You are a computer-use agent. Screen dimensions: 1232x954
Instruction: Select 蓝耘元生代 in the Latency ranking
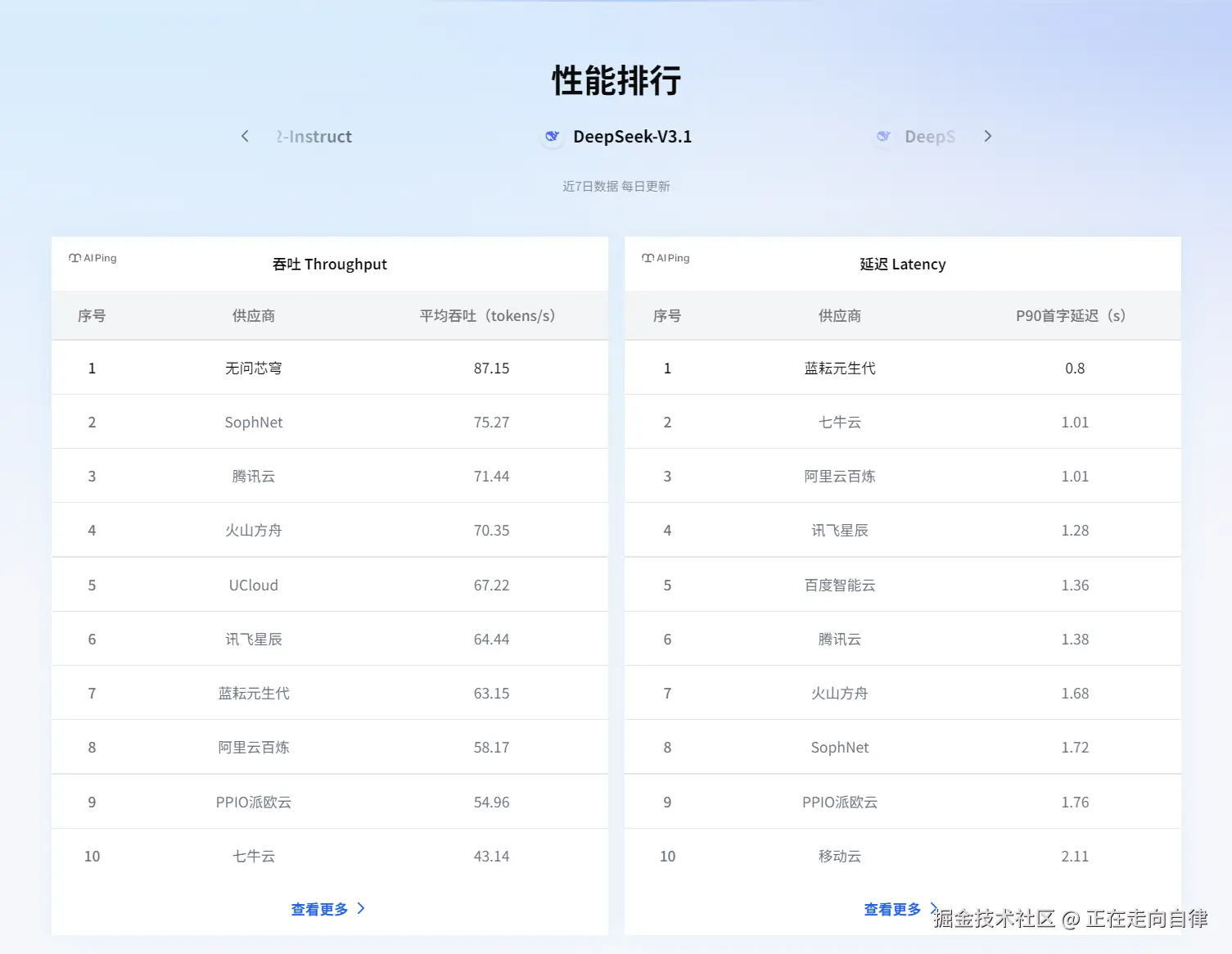[x=840, y=368]
